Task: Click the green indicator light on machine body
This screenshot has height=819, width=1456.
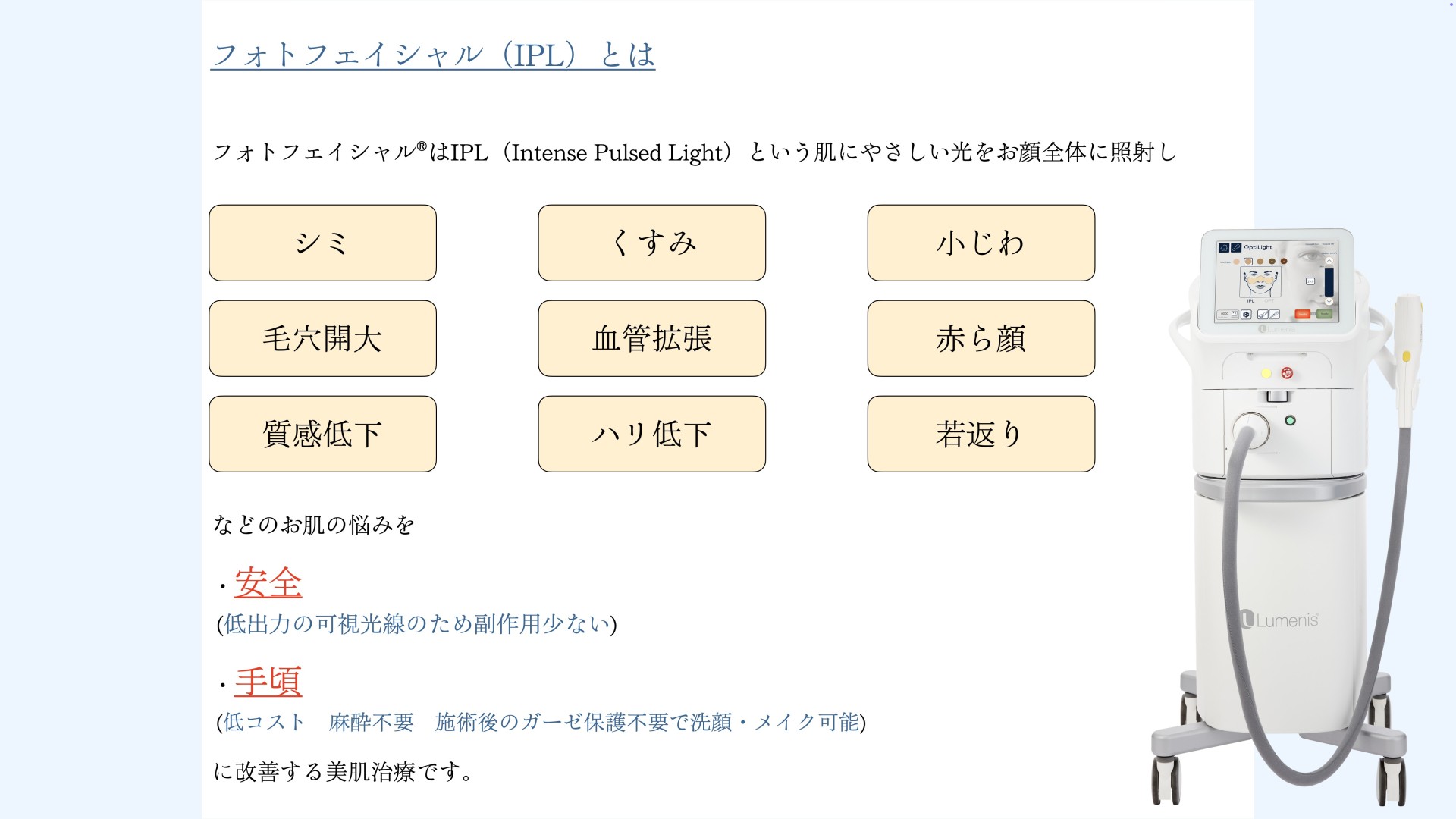Action: pyautogui.click(x=1290, y=420)
